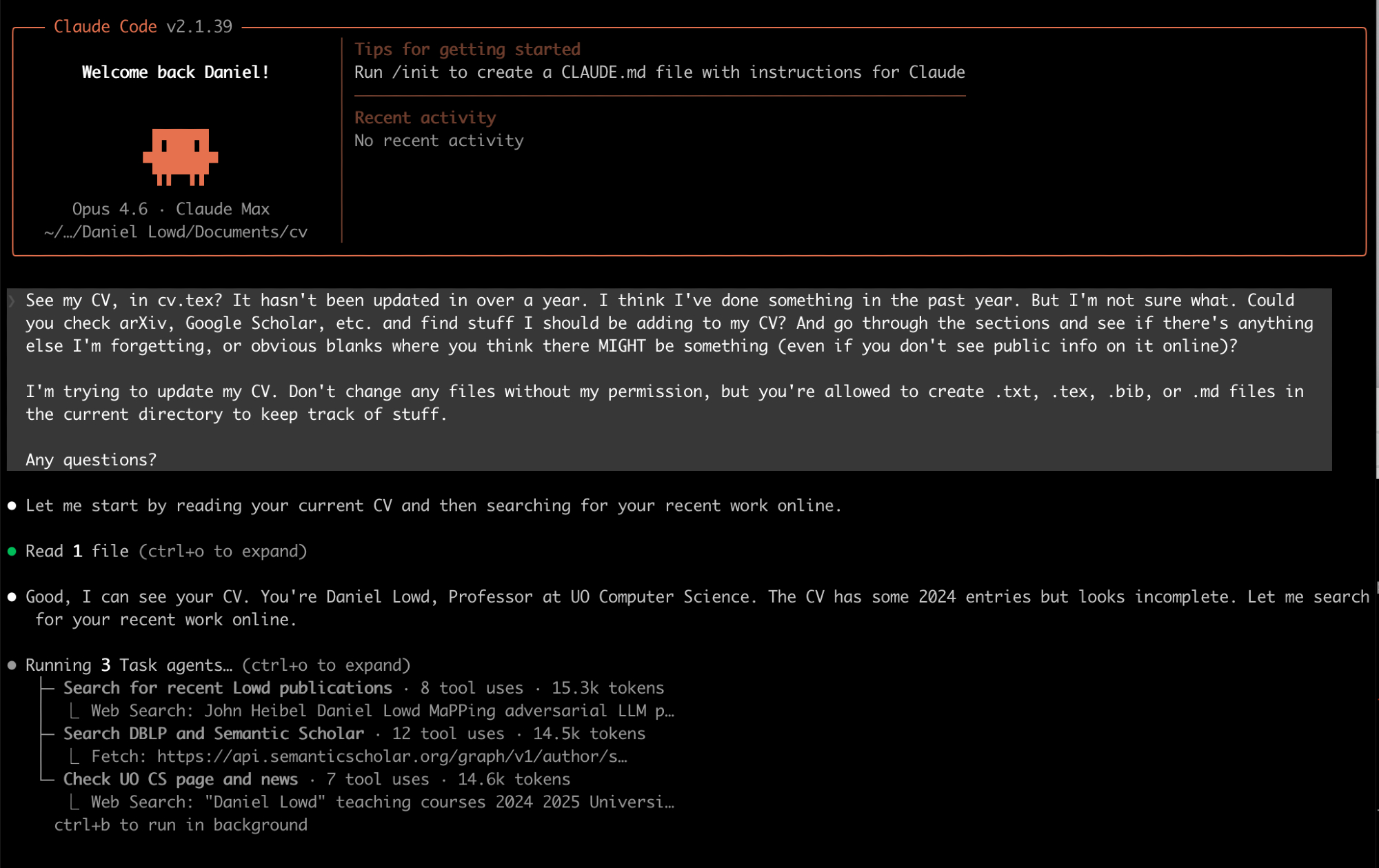Viewport: 1379px width, 868px height.
Task: Click the 'Recent activity' heading
Action: pyautogui.click(x=425, y=118)
